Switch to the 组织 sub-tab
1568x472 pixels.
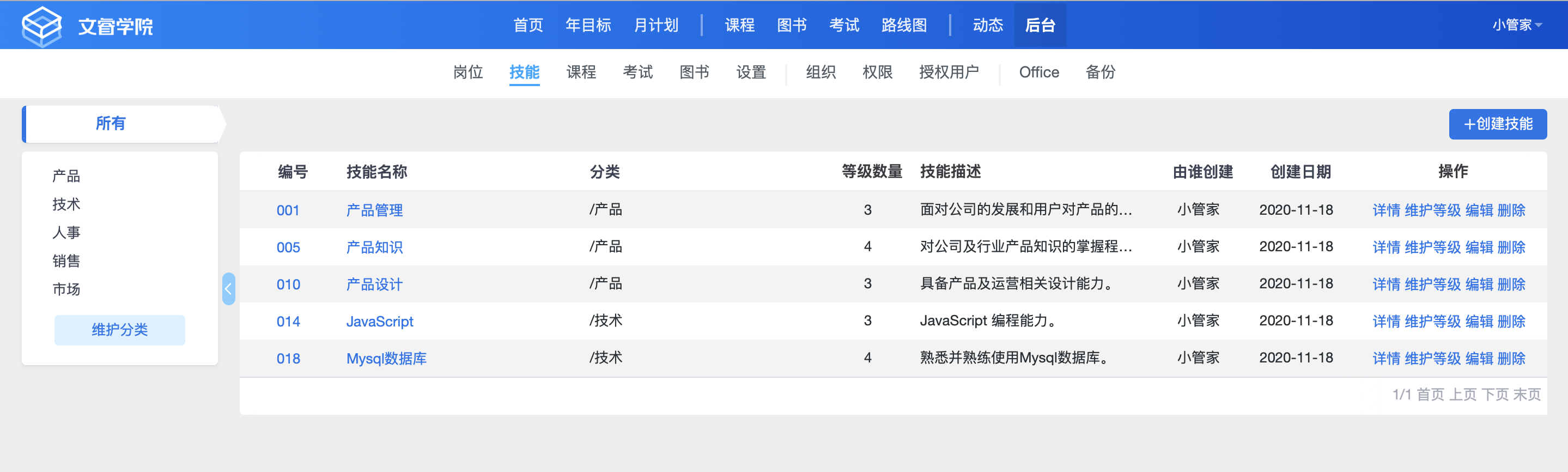click(821, 72)
